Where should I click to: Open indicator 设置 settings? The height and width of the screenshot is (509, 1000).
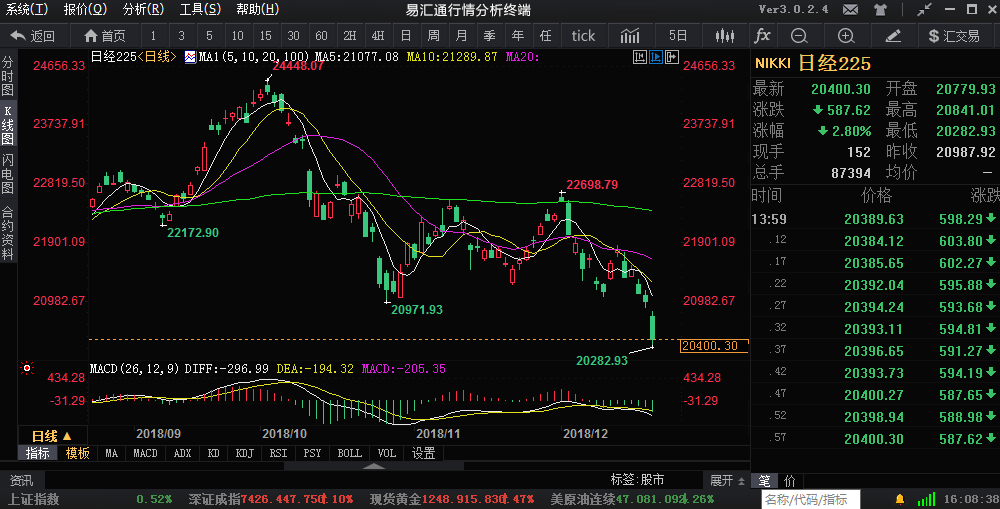423,454
